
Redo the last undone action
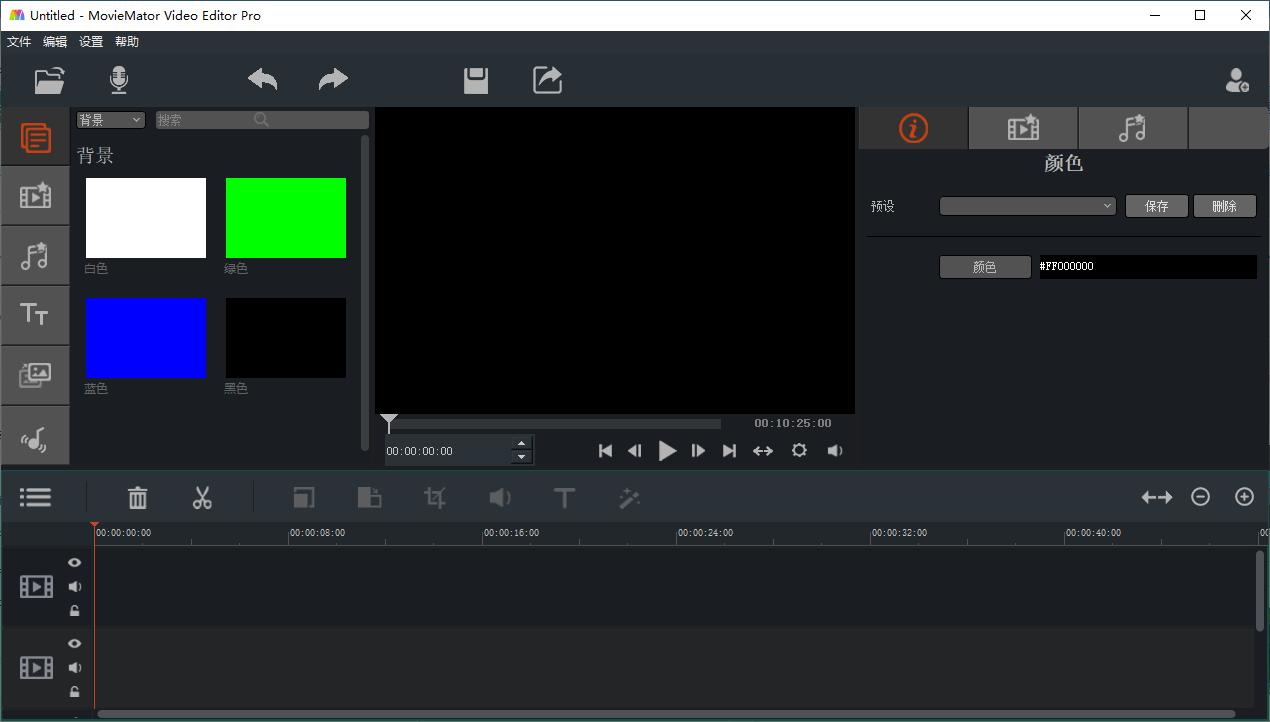tap(333, 80)
